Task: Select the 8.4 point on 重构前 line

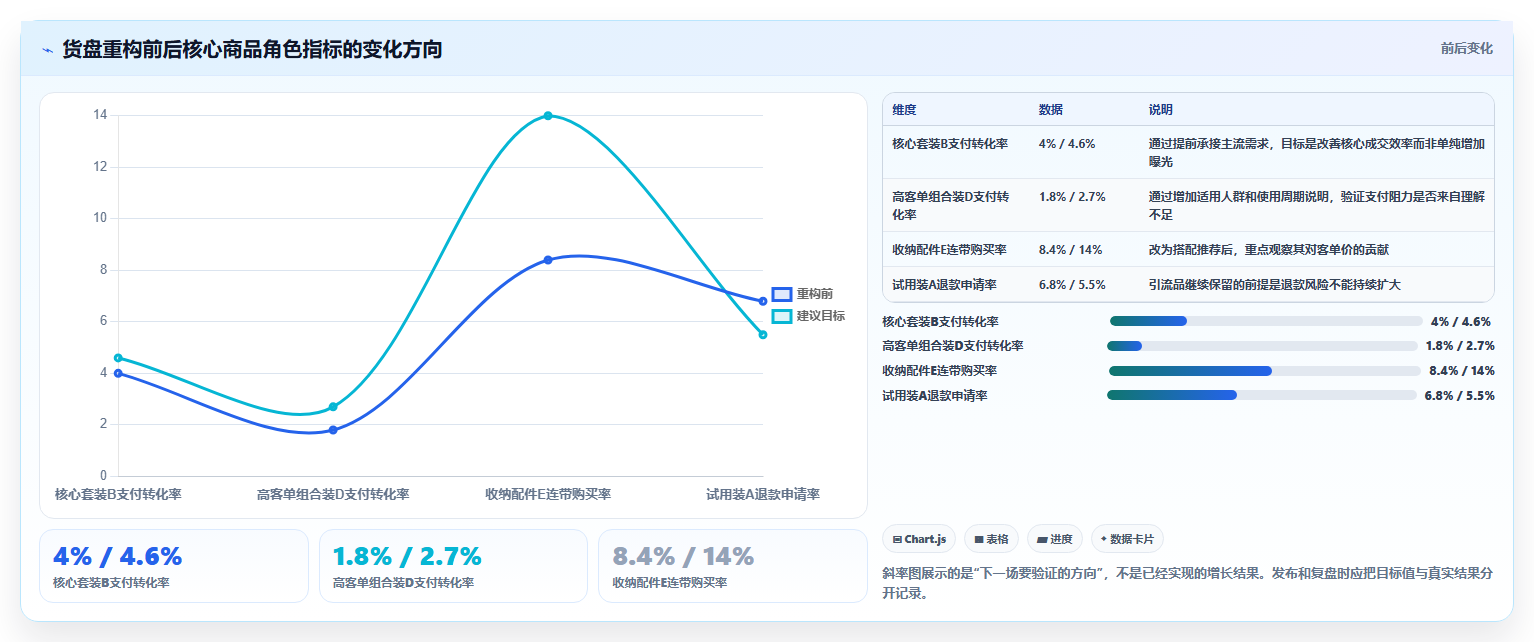Action: [x=548, y=260]
